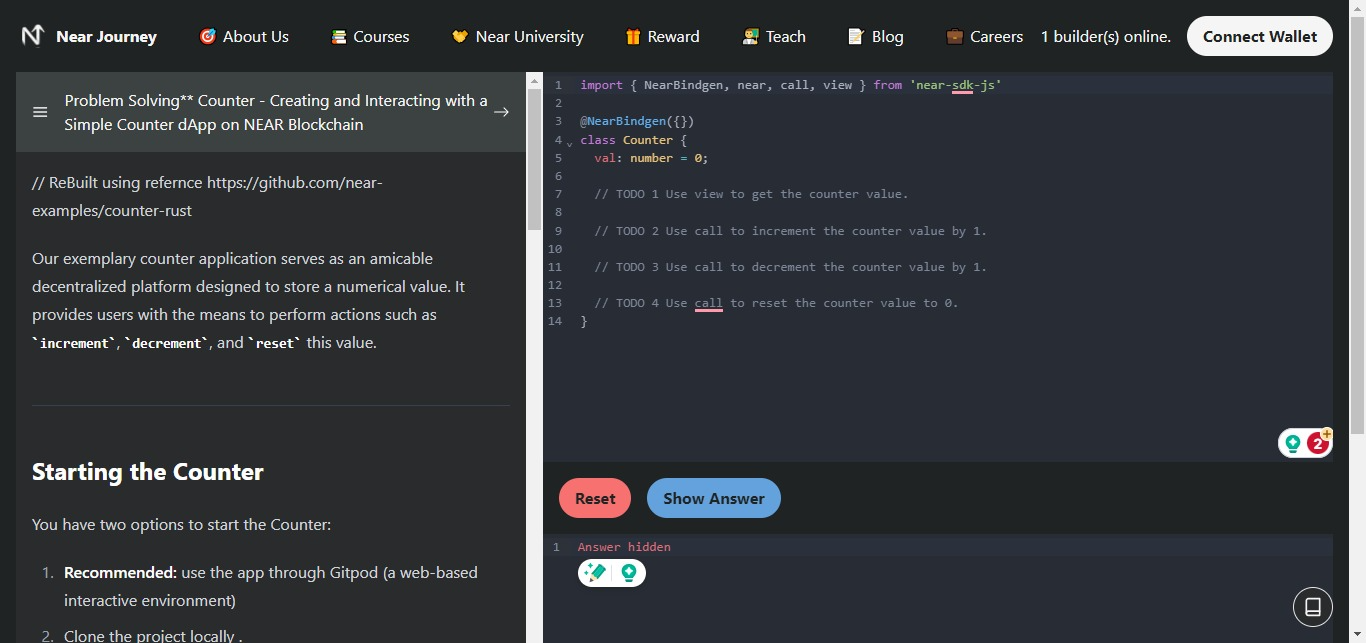Viewport: 1366px width, 643px height.
Task: Click the teacher icon beside Teach
Action: click(x=751, y=37)
